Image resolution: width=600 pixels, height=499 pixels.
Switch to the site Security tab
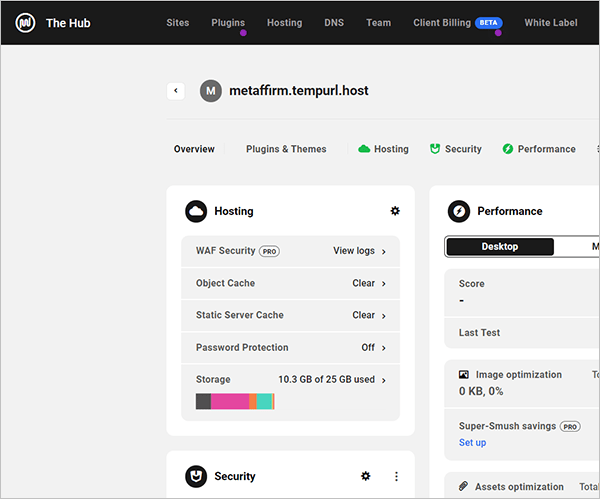(455, 149)
